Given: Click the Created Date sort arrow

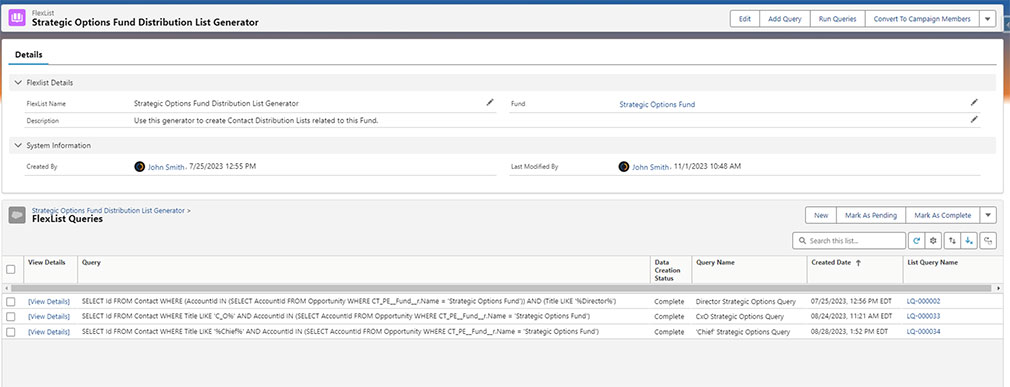Looking at the screenshot, I should pos(858,263).
